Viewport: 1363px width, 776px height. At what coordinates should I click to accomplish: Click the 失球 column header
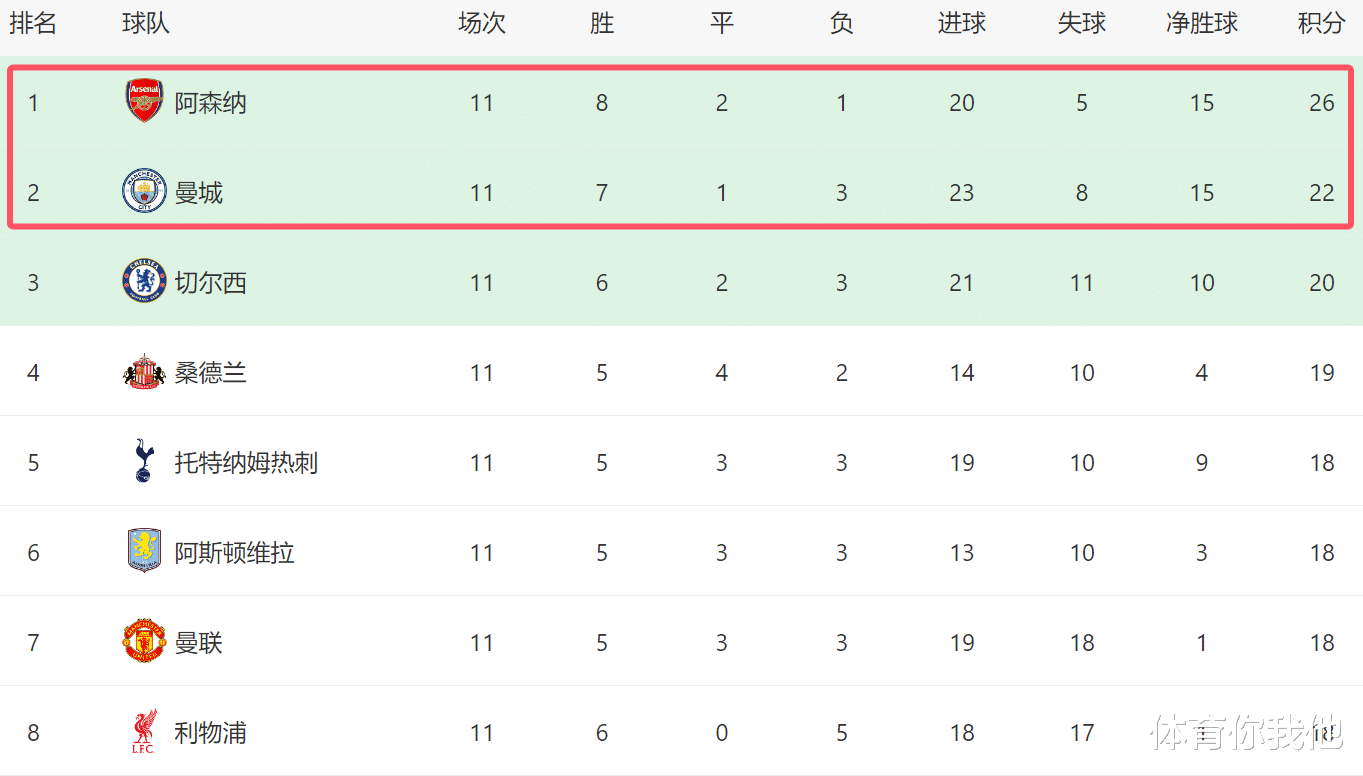(x=1081, y=24)
